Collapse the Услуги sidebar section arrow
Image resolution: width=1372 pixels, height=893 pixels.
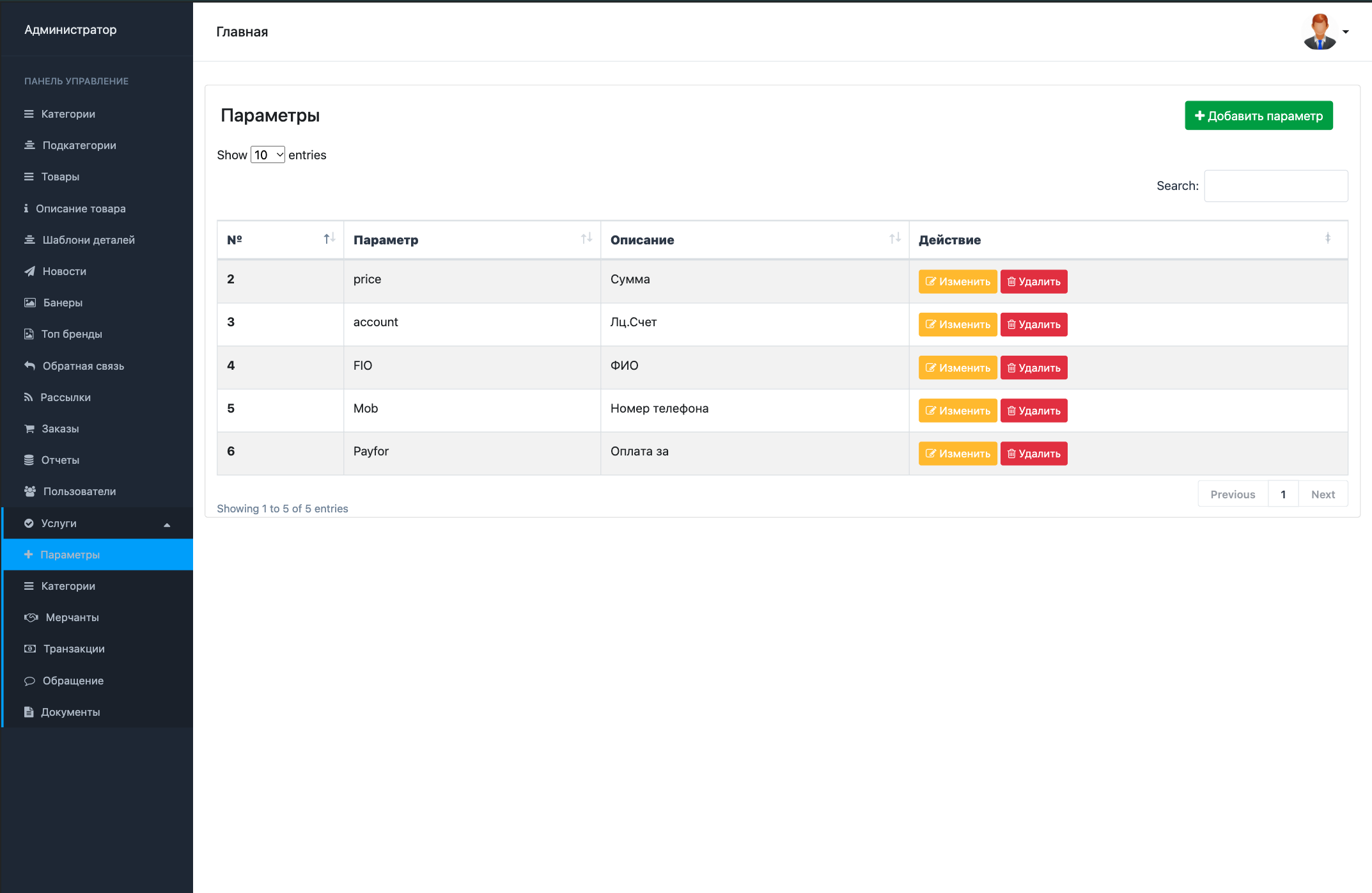point(167,525)
